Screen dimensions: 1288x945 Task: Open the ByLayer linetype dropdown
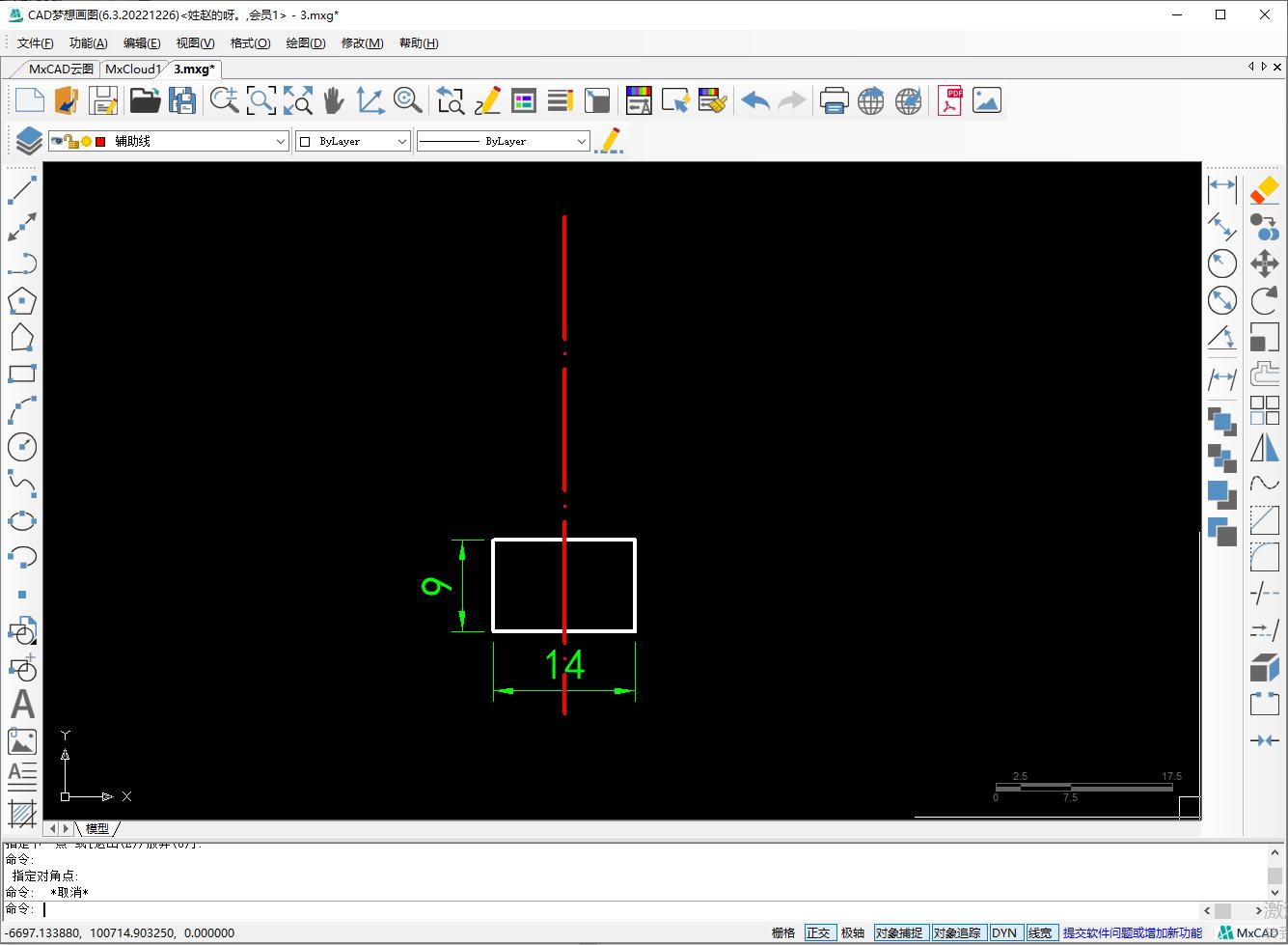[583, 141]
